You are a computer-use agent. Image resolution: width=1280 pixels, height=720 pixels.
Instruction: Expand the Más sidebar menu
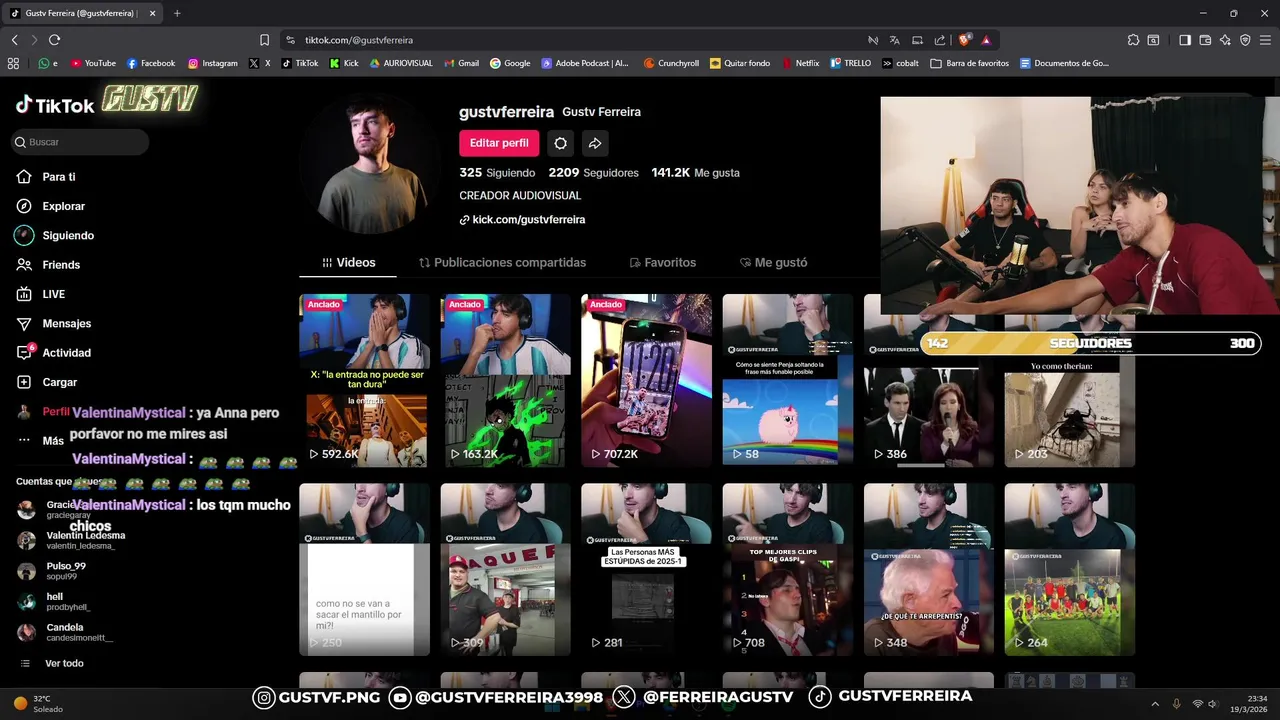40,441
